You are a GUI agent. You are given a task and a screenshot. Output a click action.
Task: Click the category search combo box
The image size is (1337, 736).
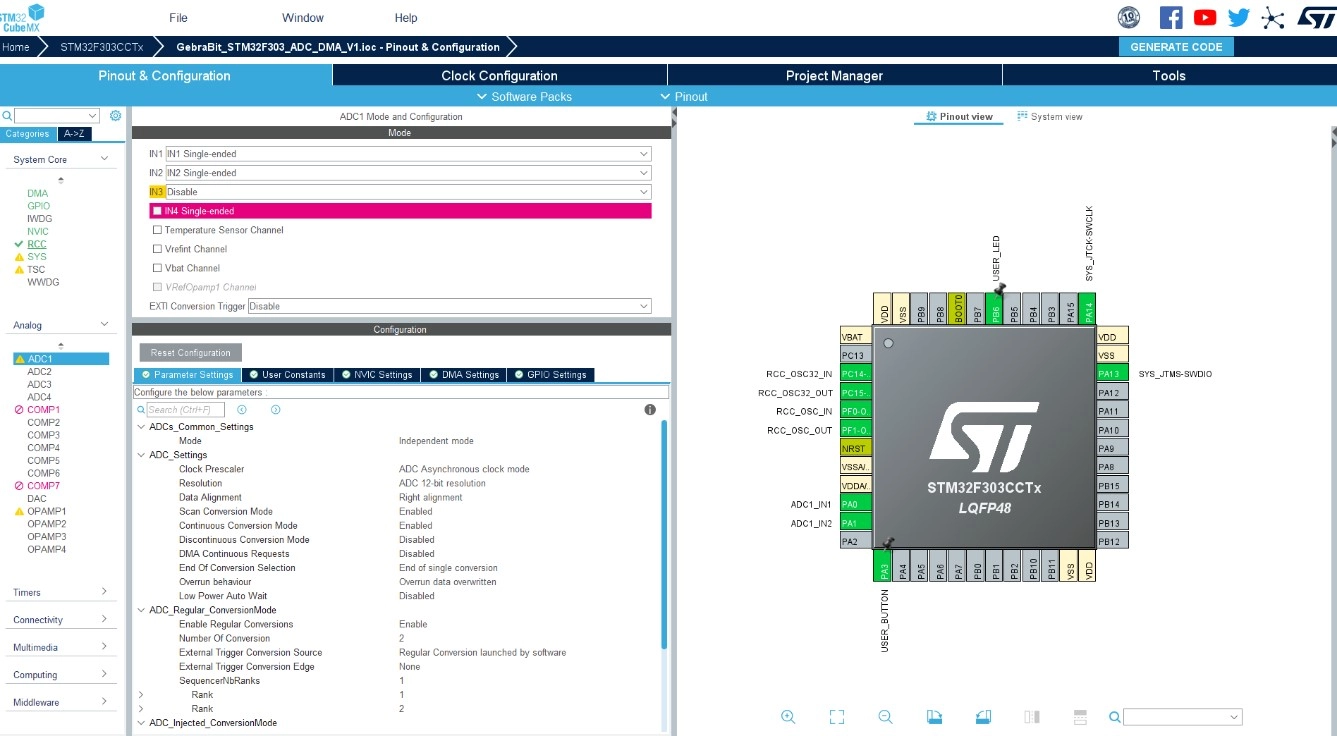(57, 116)
